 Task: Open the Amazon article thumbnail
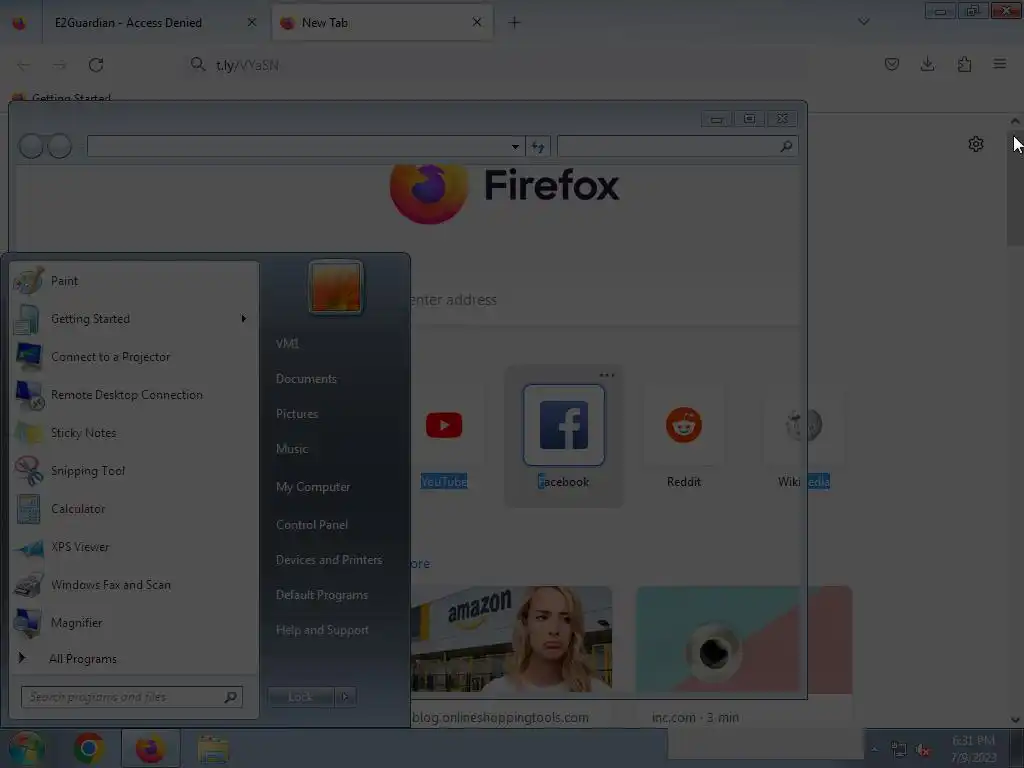coord(511,639)
